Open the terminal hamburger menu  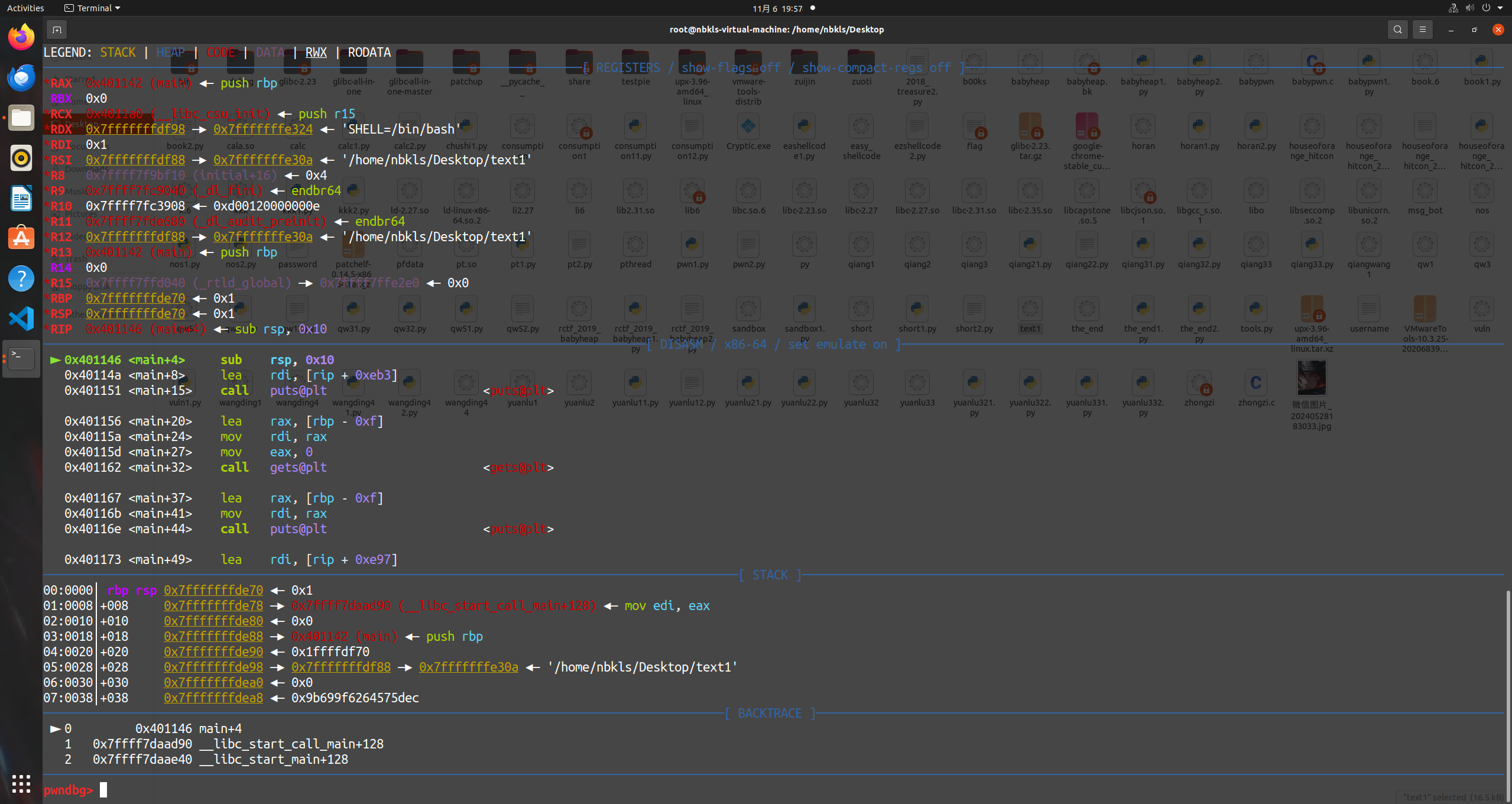point(1422,29)
